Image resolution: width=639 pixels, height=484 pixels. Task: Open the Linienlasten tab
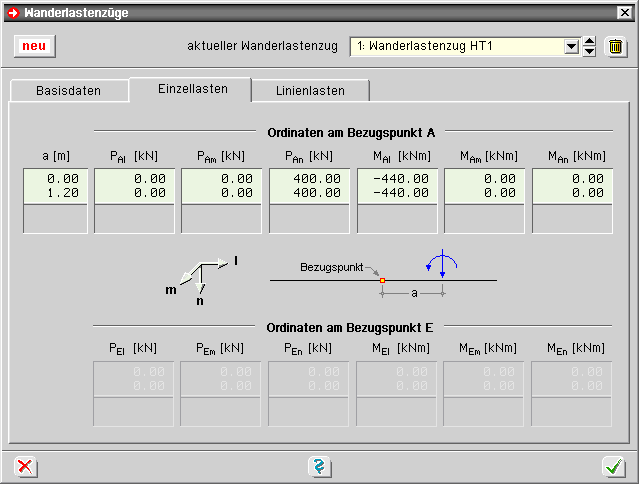pos(311,90)
